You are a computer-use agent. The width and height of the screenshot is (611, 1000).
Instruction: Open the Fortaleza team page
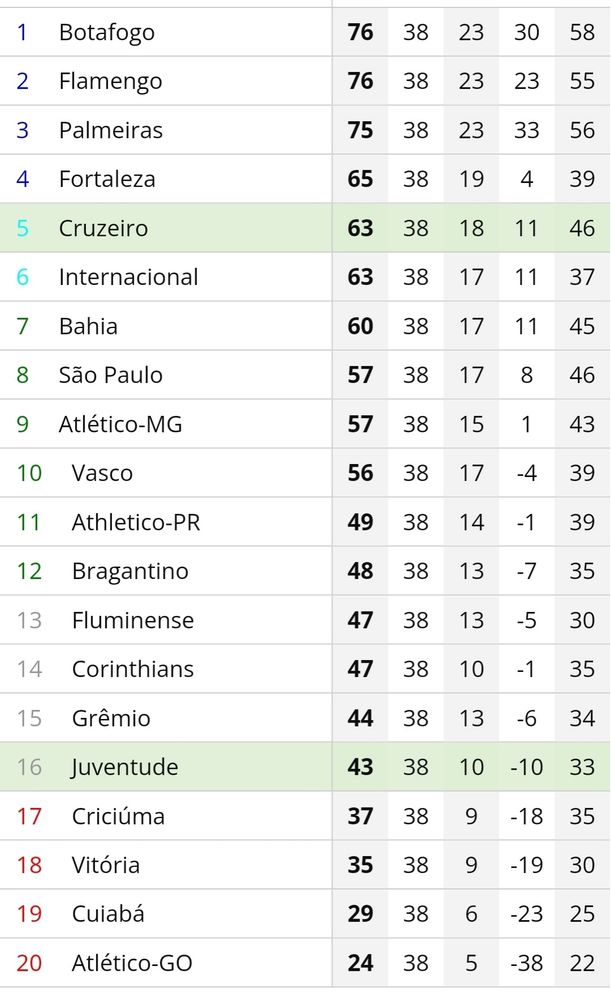(107, 179)
